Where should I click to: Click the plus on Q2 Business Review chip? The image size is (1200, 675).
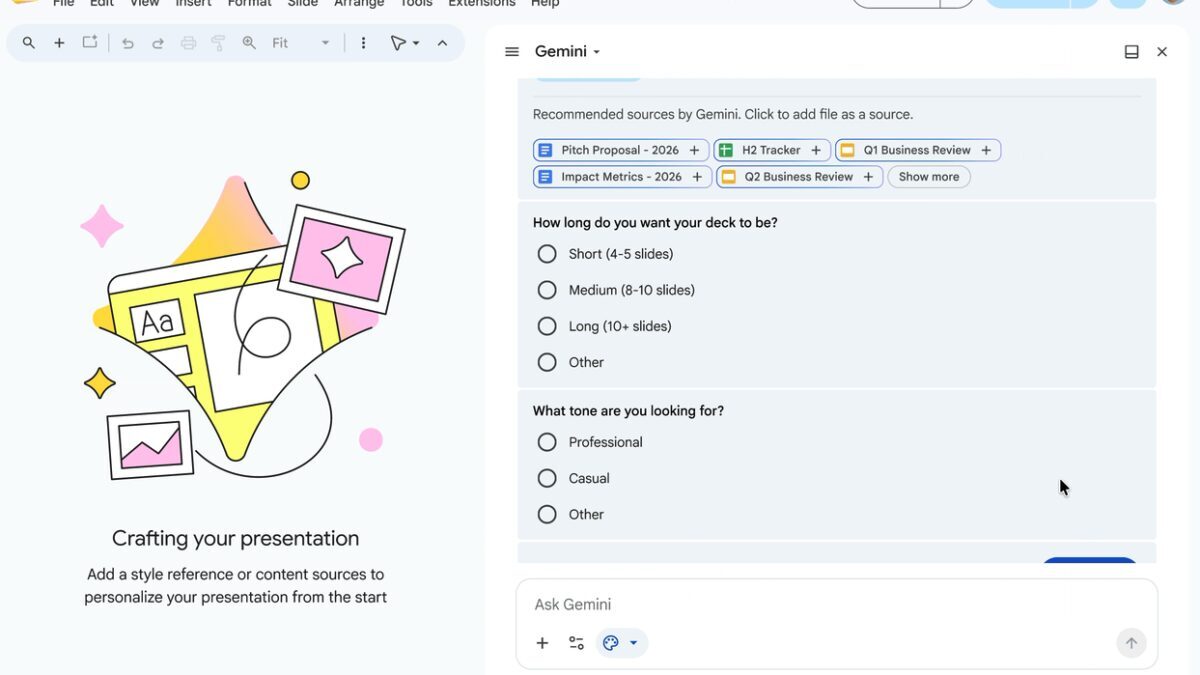(868, 177)
